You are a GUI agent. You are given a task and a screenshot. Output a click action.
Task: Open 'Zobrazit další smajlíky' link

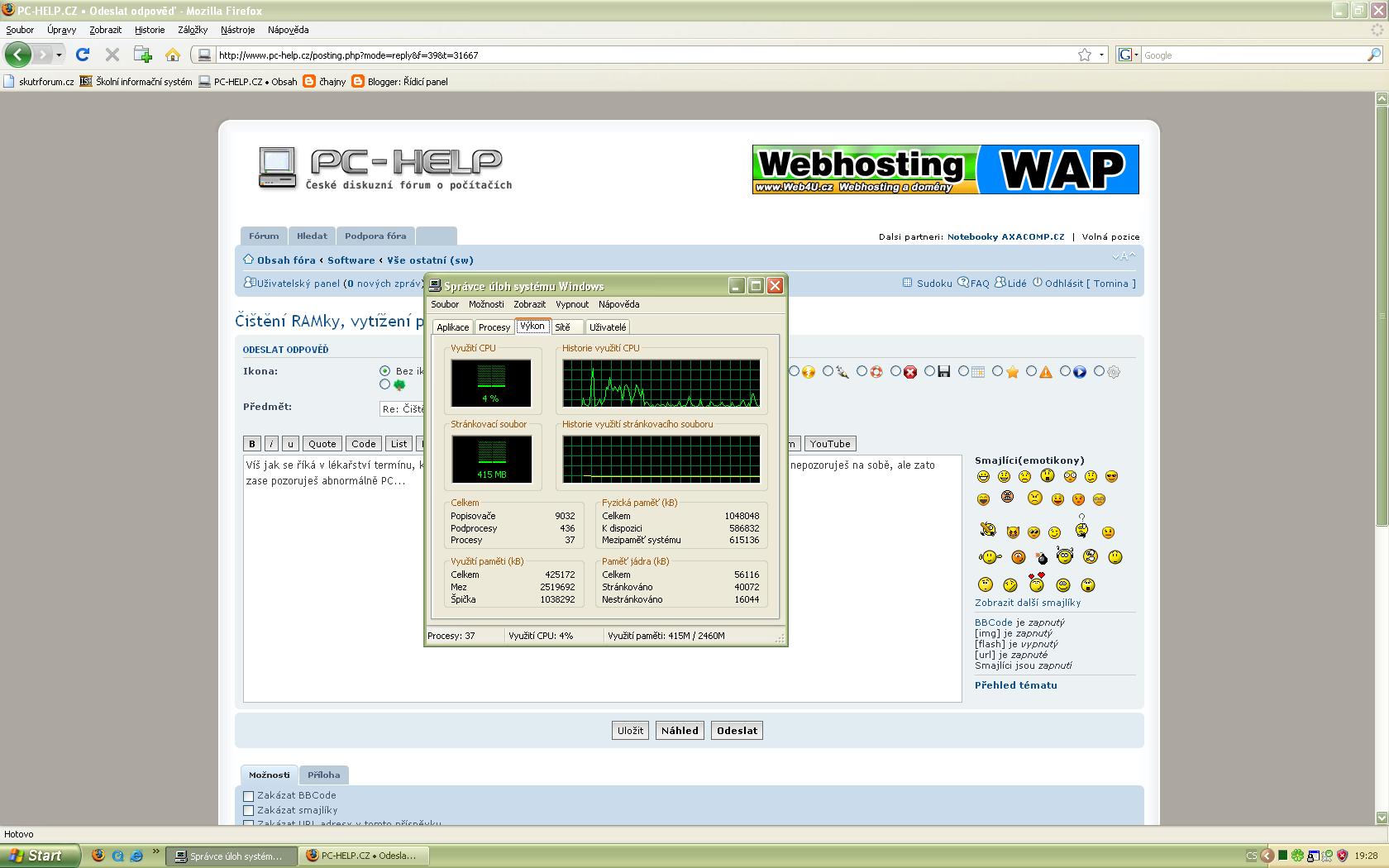pyautogui.click(x=1028, y=603)
